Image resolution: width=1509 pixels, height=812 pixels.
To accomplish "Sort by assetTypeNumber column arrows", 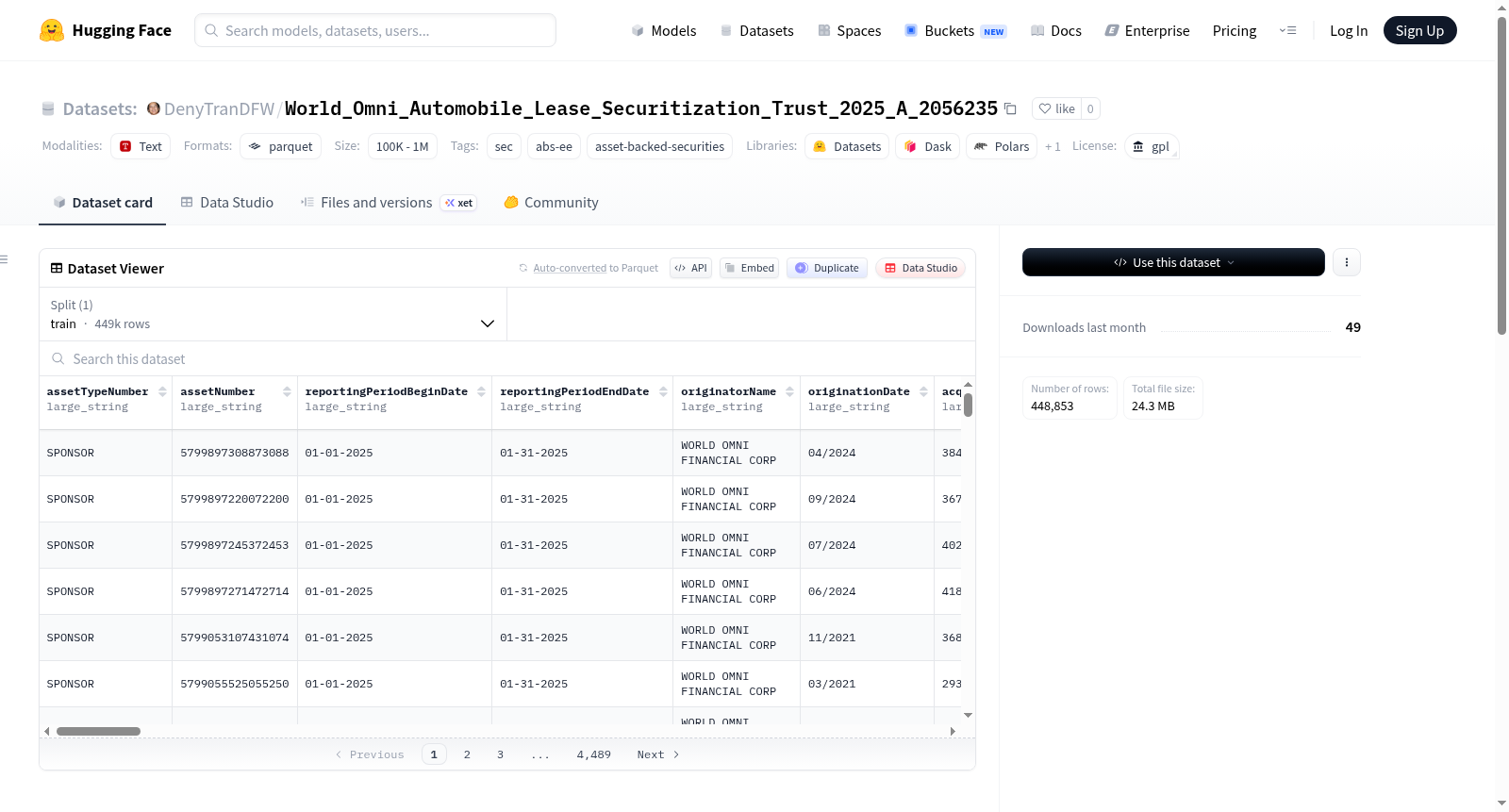I will (162, 391).
